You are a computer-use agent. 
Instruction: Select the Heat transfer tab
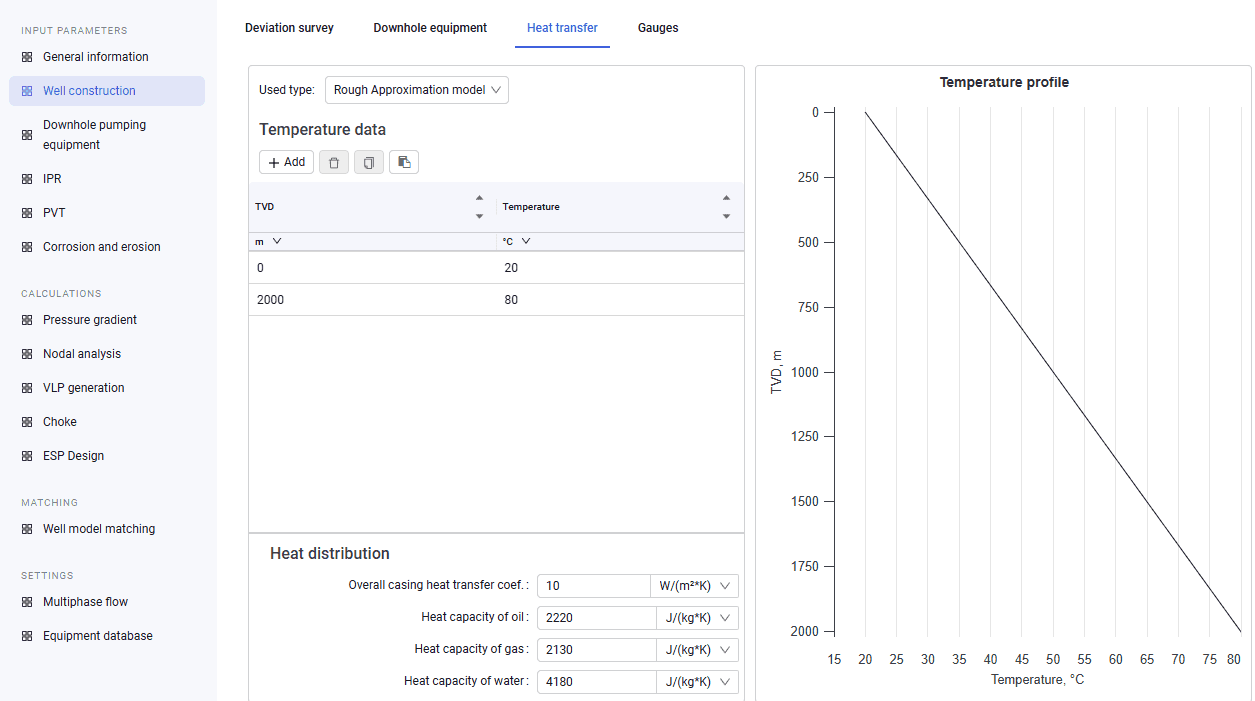[562, 28]
